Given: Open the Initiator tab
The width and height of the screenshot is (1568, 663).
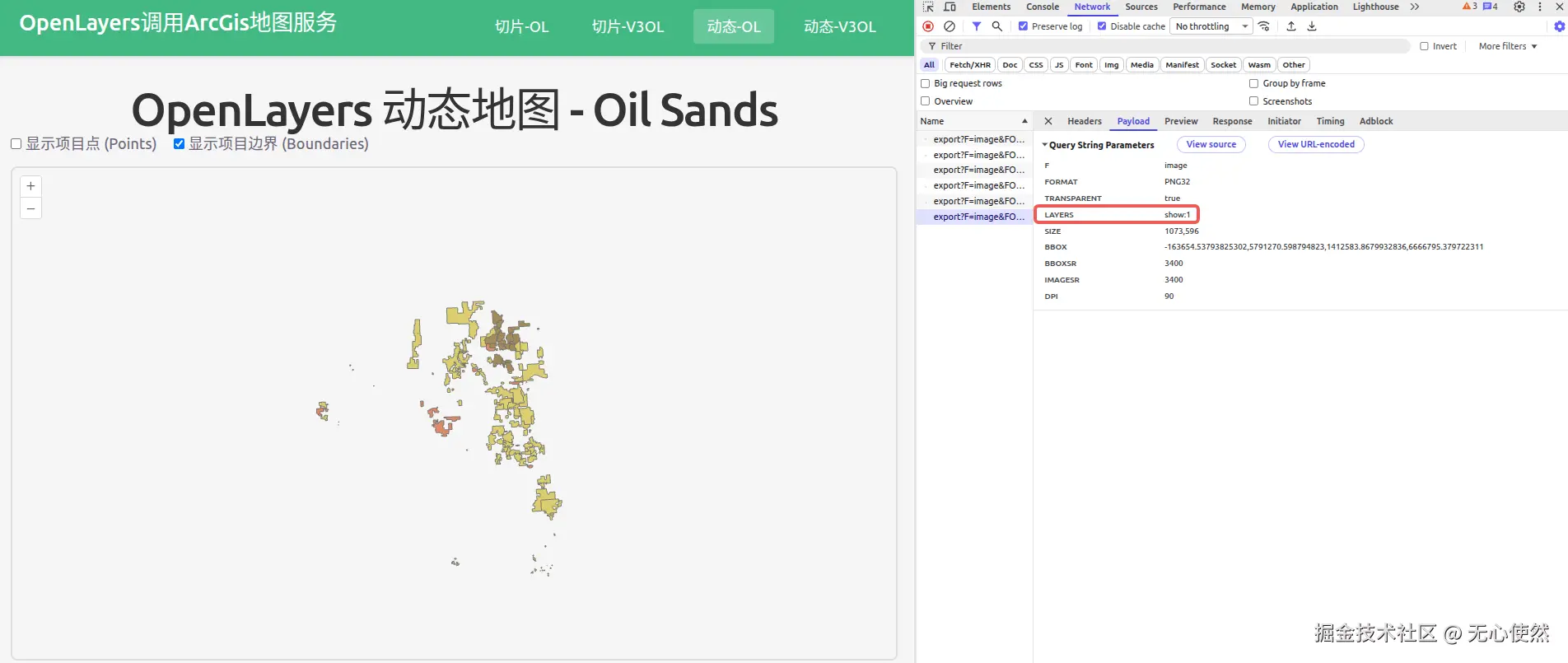Looking at the screenshot, I should 1284,121.
